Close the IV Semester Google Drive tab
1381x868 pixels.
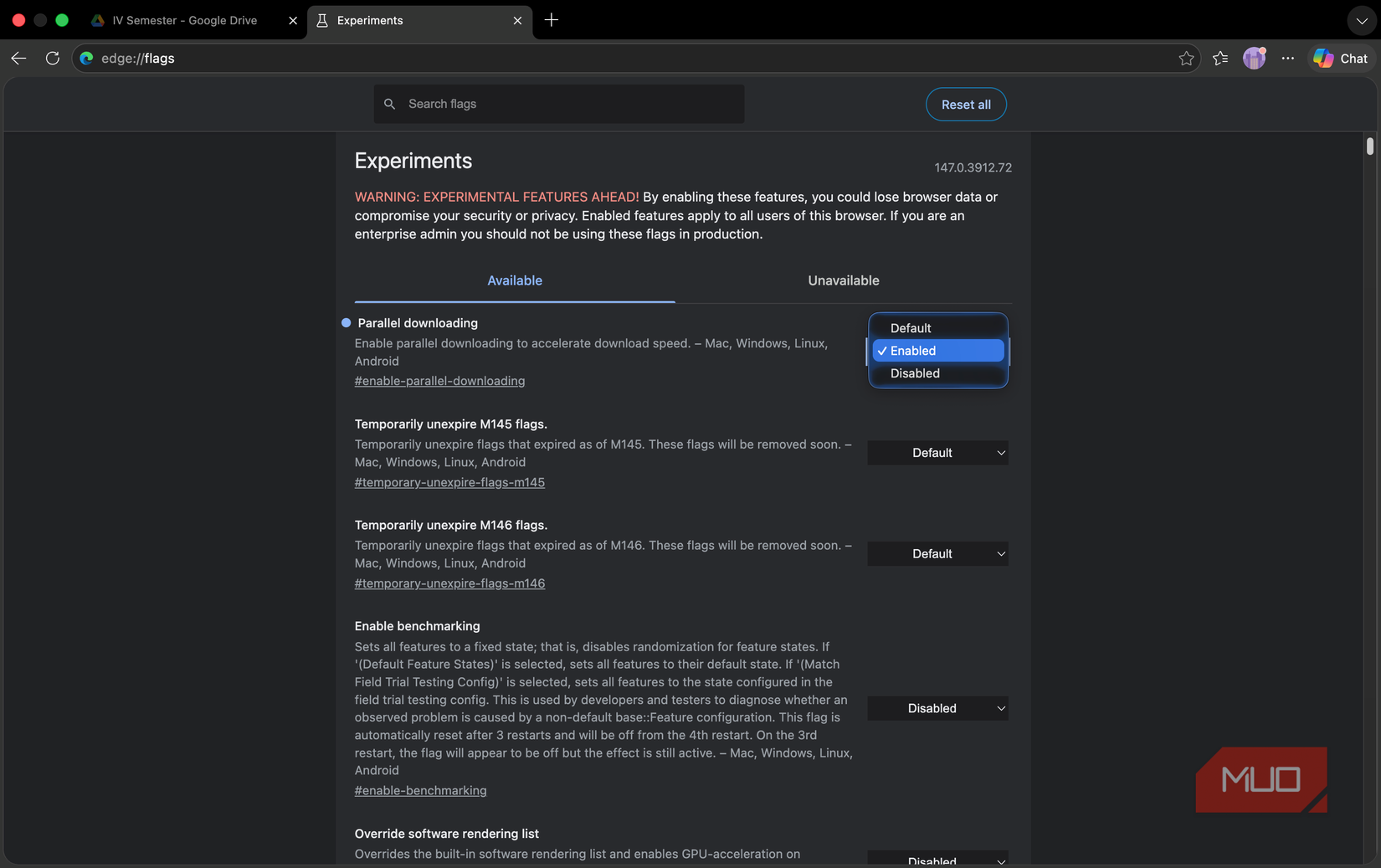point(293,21)
